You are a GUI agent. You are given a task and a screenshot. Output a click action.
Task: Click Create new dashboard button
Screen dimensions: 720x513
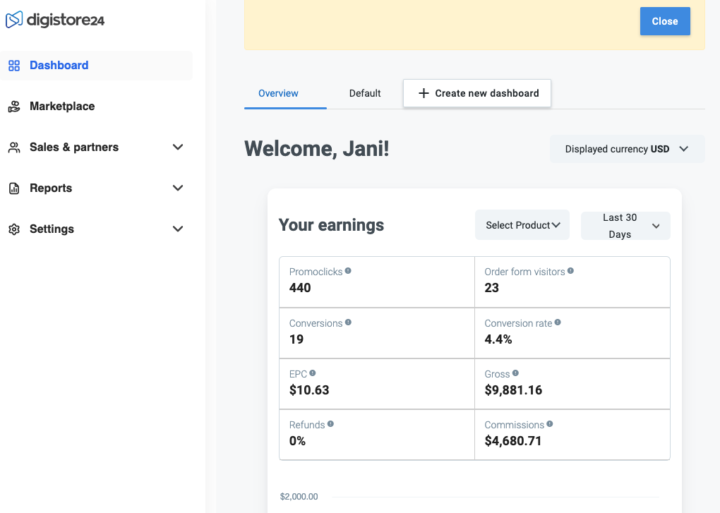click(x=477, y=94)
